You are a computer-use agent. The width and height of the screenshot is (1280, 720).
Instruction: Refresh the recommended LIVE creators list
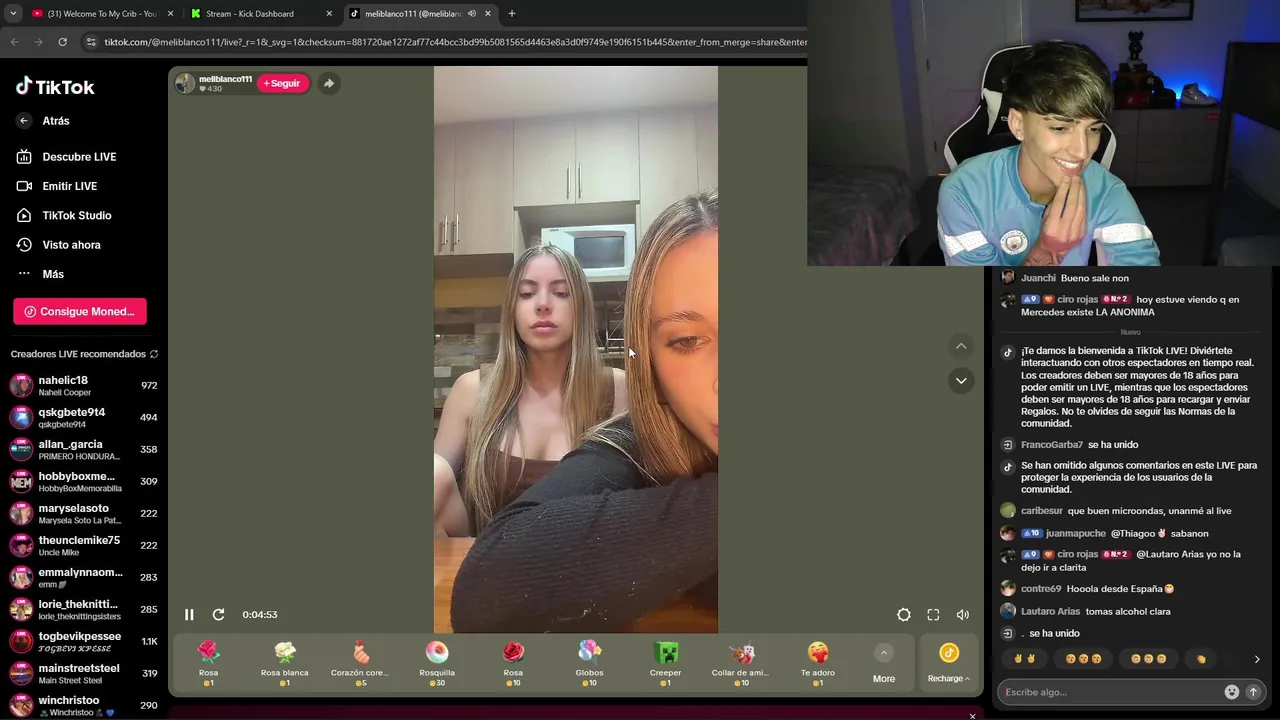pyautogui.click(x=154, y=354)
